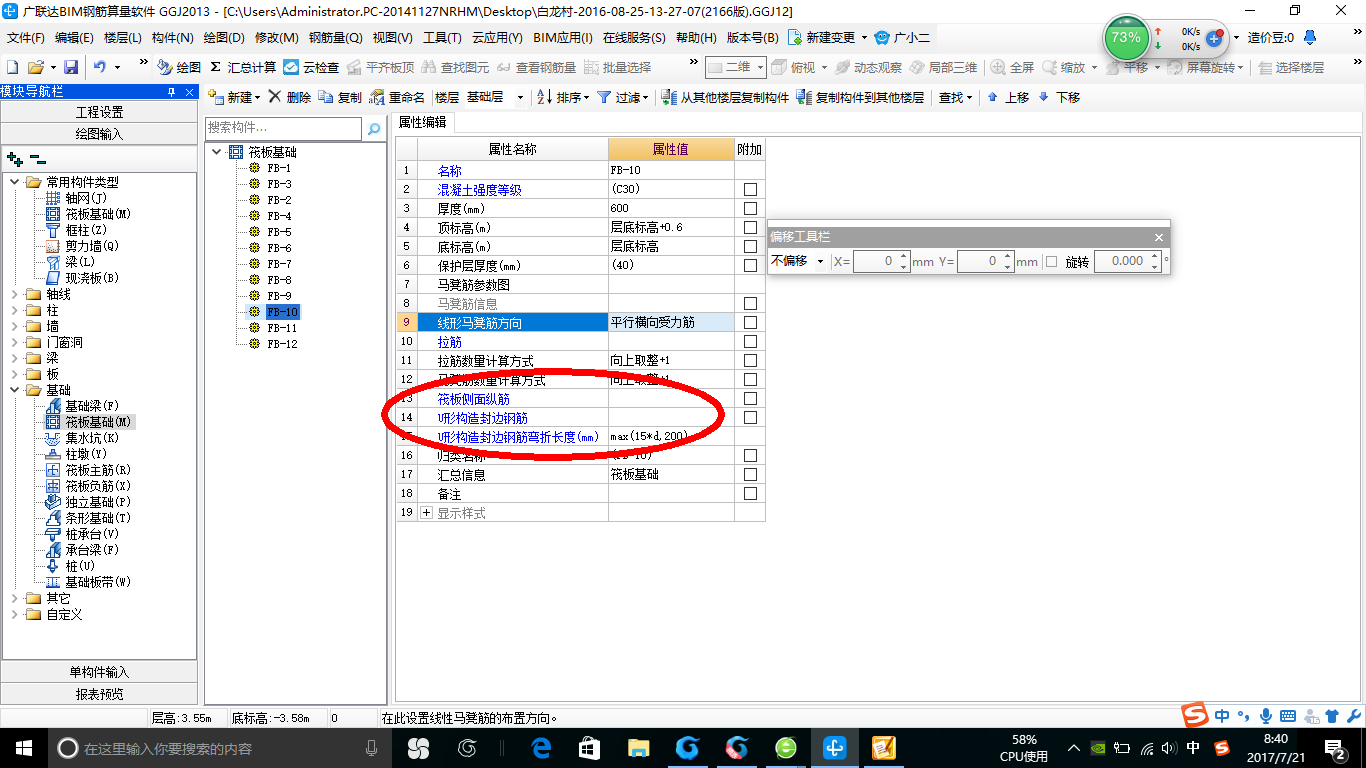
Task: Toggle 附加 checkbox for 底标高(m)
Action: 750,247
